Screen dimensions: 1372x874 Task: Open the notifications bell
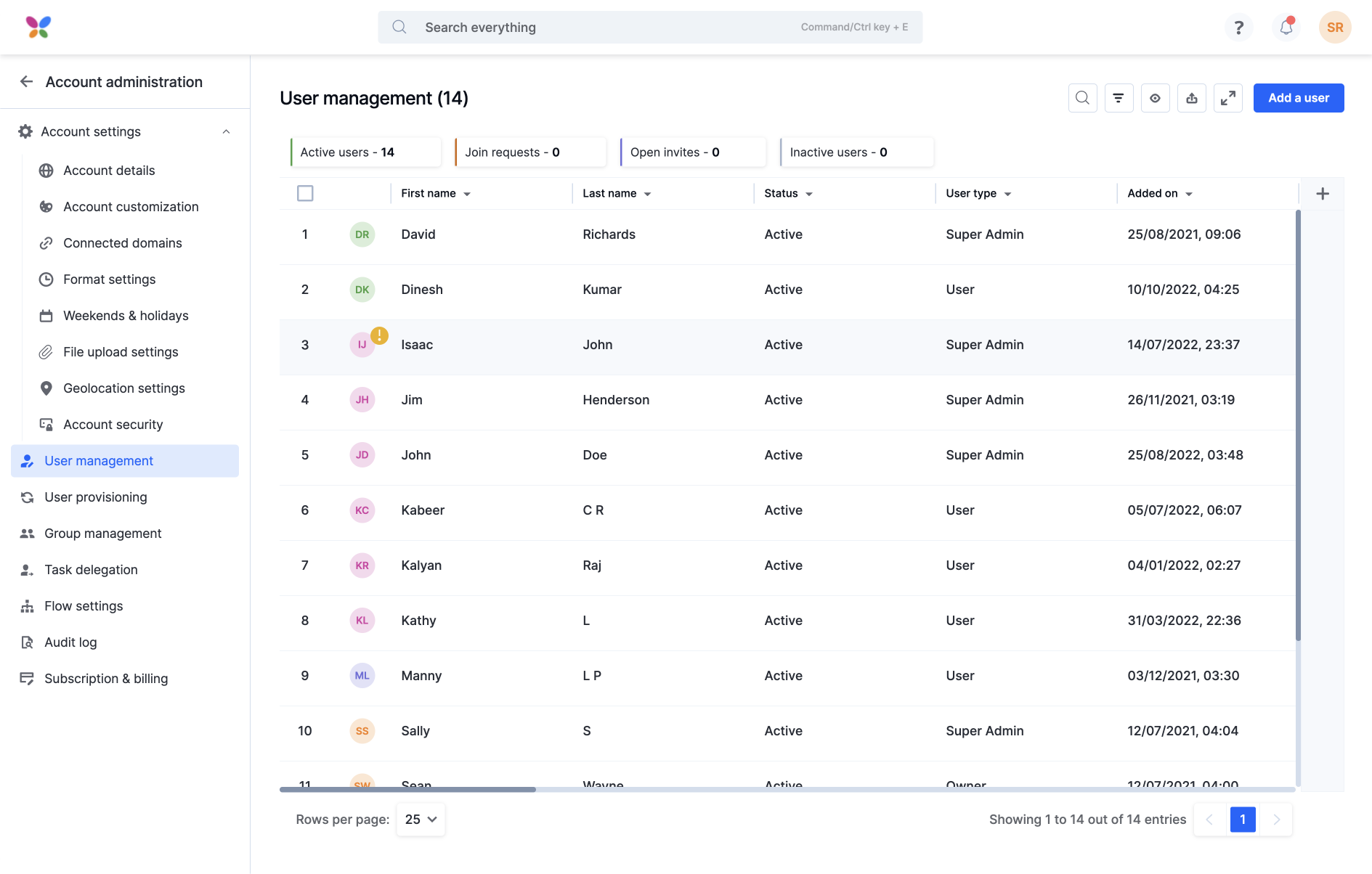[1286, 28]
